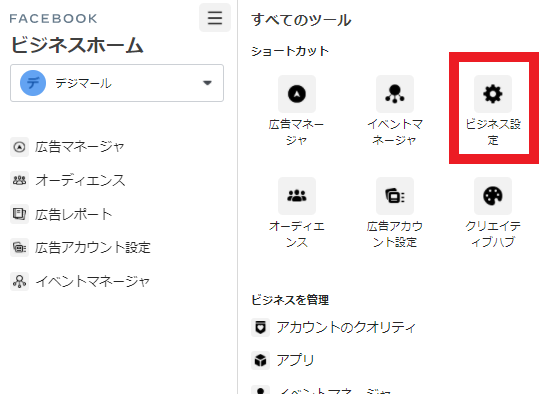
Task: Click the クリエイティブハブ shortcut label text
Action: (493, 234)
